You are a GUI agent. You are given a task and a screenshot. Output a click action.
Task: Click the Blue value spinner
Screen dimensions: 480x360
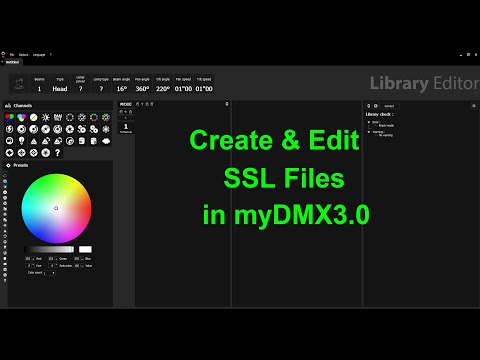(x=79, y=259)
